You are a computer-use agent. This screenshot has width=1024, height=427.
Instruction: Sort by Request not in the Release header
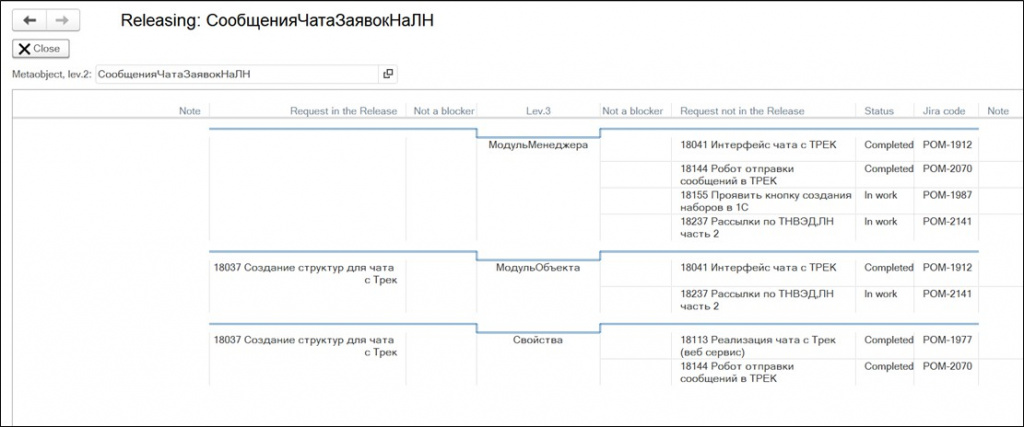click(742, 111)
